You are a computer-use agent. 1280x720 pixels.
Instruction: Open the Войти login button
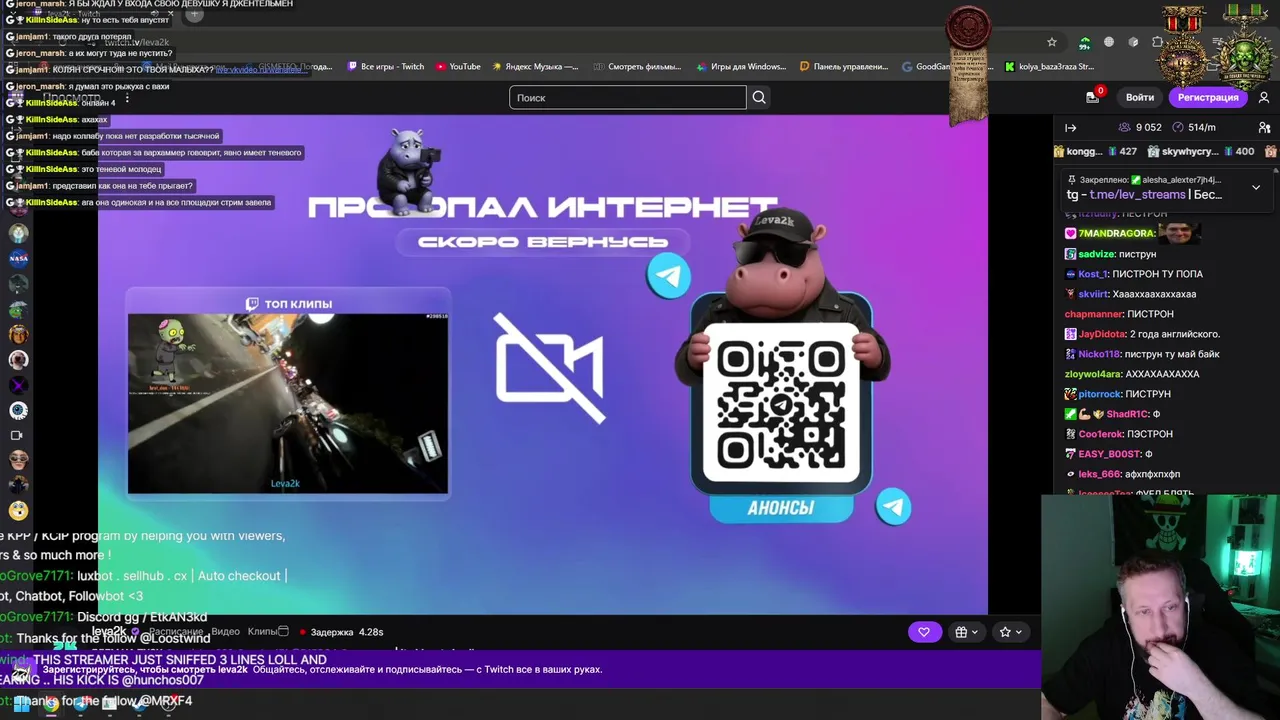1139,97
